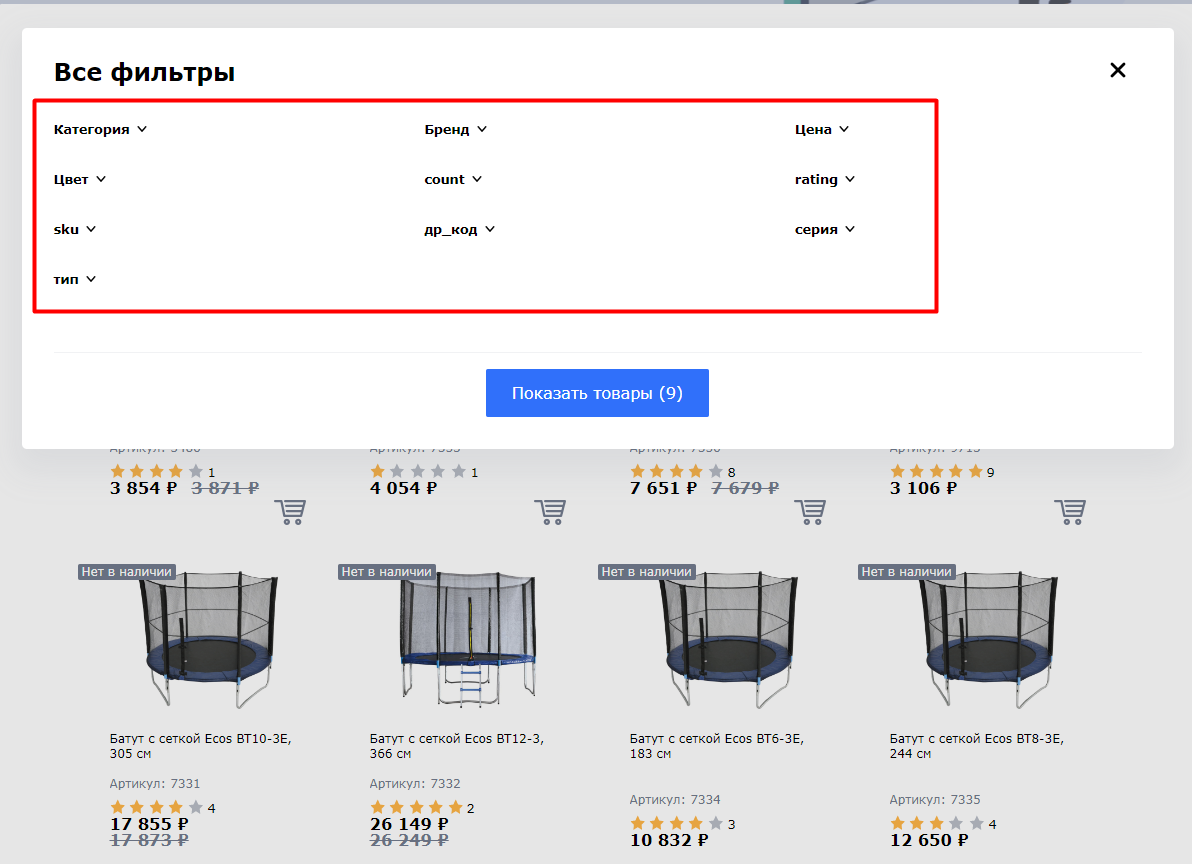Expand the sku filter
This screenshot has width=1192, height=864.
(75, 229)
